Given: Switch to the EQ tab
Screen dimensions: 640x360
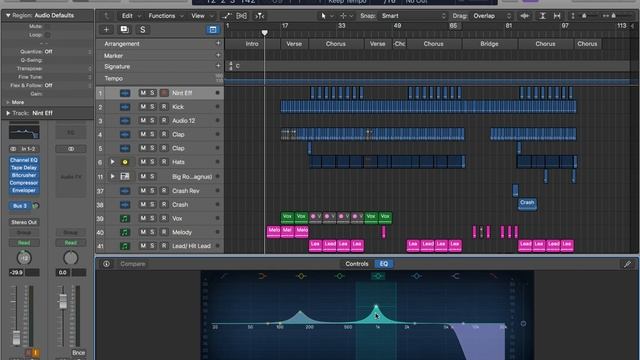Looking at the screenshot, I should coord(384,264).
